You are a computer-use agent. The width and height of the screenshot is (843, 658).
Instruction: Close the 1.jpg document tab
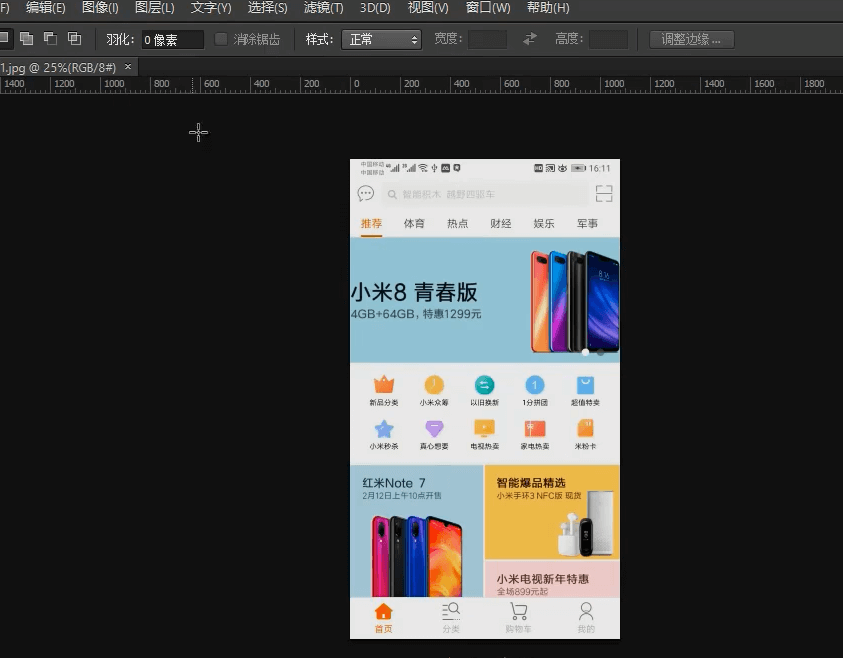pyautogui.click(x=128, y=67)
